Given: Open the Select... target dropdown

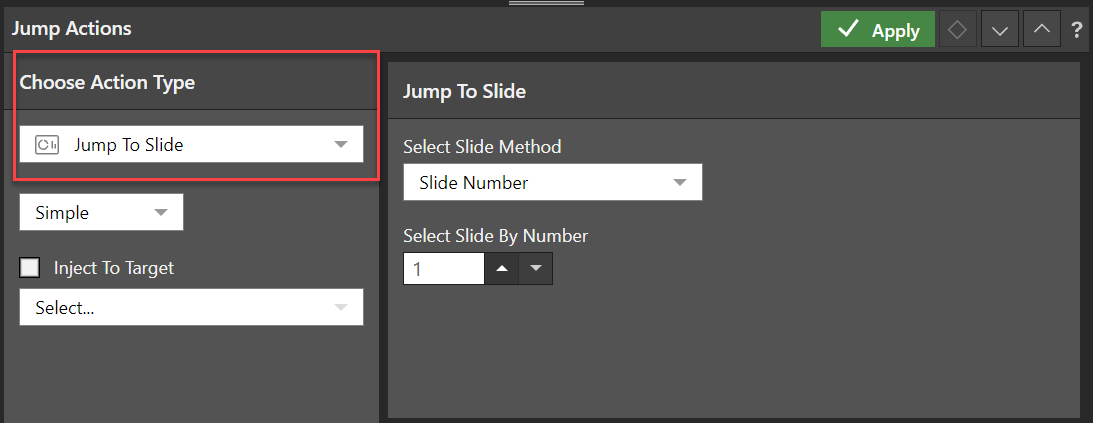Looking at the screenshot, I should (191, 308).
